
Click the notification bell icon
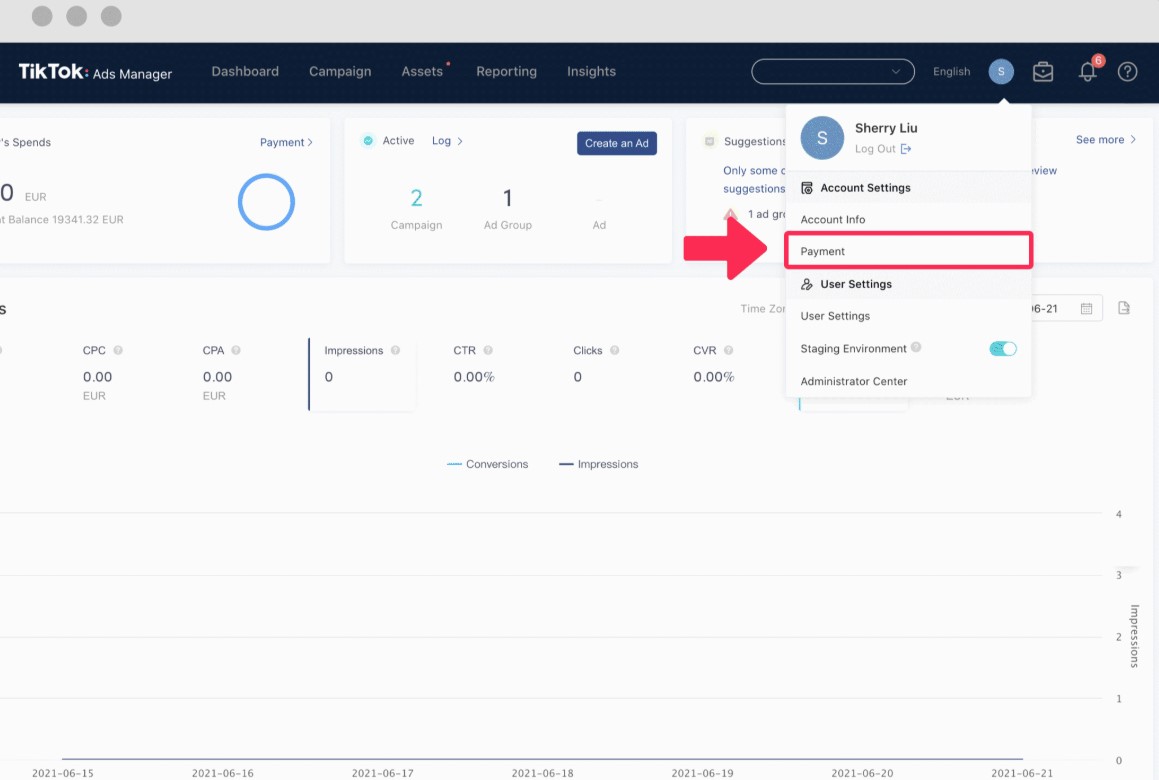click(1087, 72)
